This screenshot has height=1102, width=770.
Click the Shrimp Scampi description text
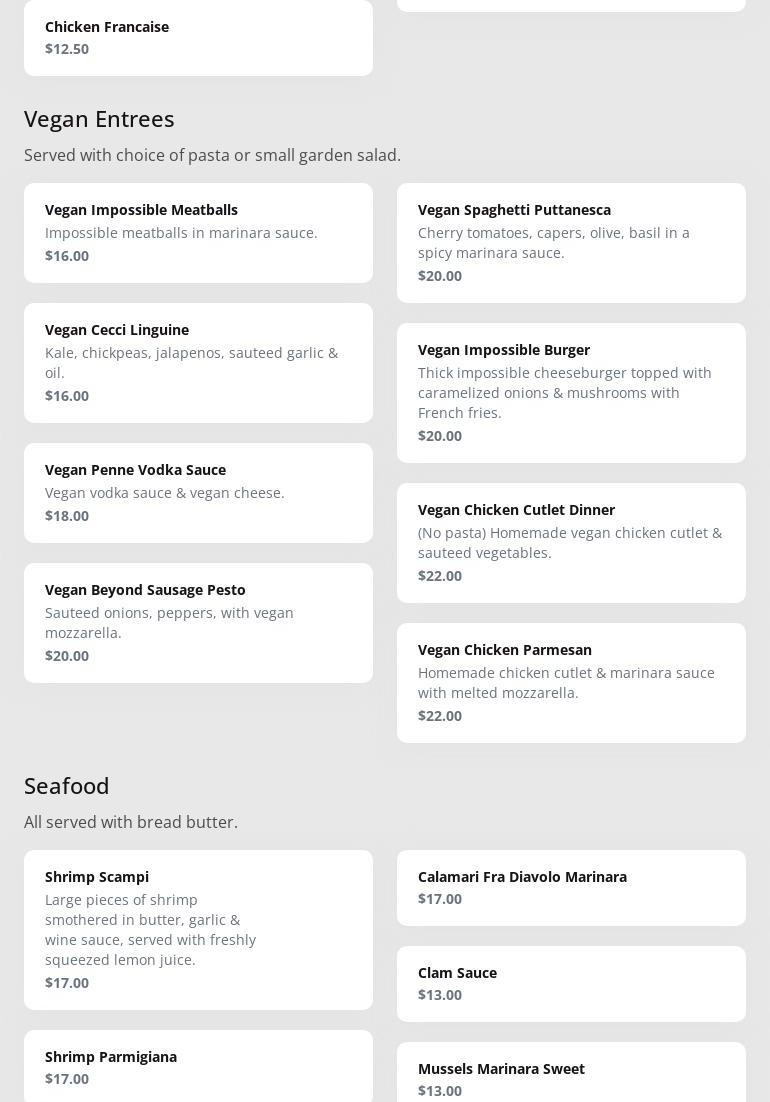[150, 930]
